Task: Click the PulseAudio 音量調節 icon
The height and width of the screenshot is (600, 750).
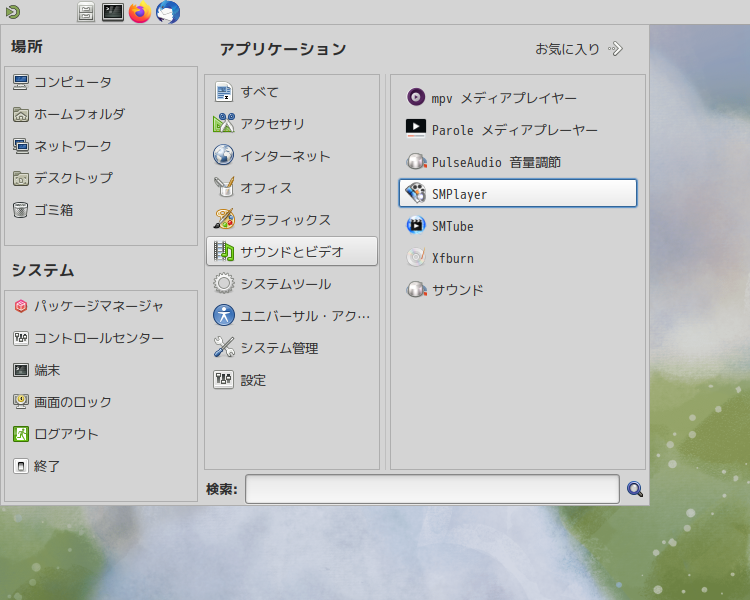Action: (416, 161)
